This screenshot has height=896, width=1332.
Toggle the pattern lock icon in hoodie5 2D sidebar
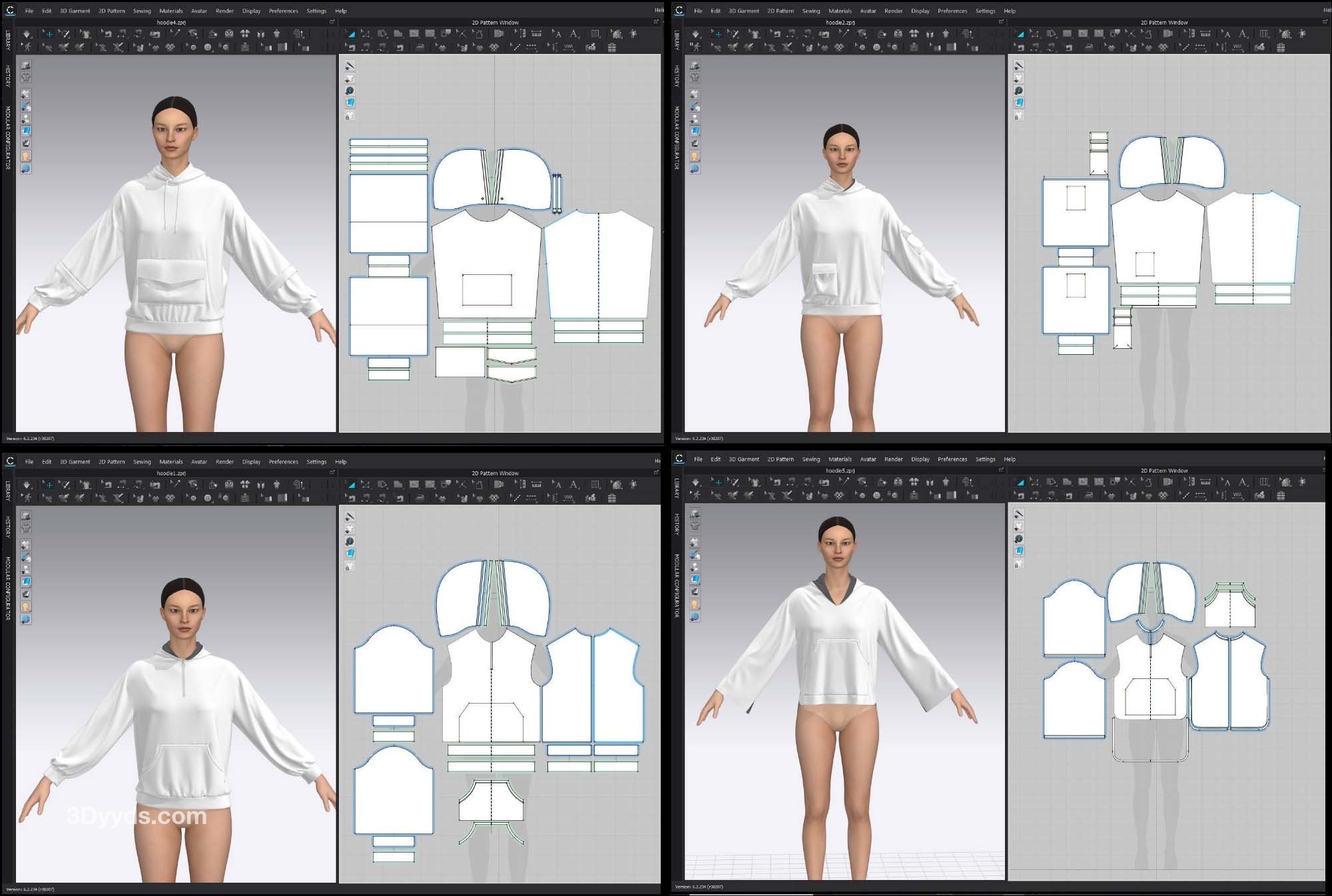(x=1018, y=564)
